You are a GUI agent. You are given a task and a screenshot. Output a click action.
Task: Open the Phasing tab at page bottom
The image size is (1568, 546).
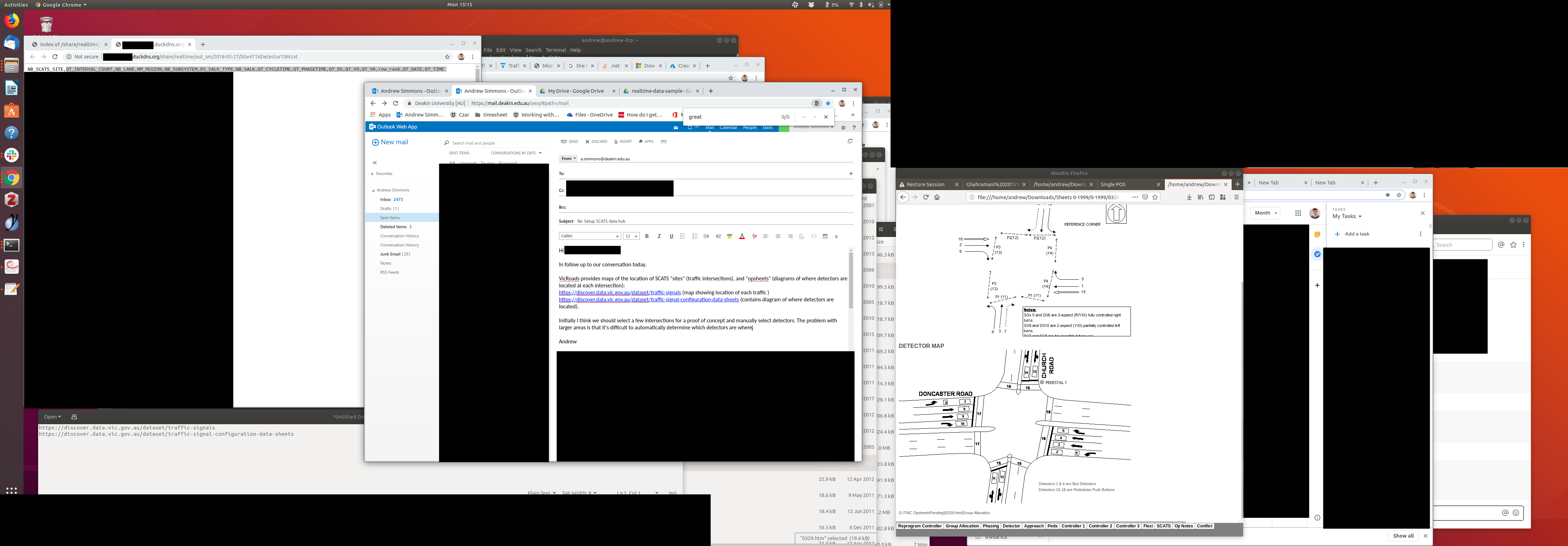point(990,526)
